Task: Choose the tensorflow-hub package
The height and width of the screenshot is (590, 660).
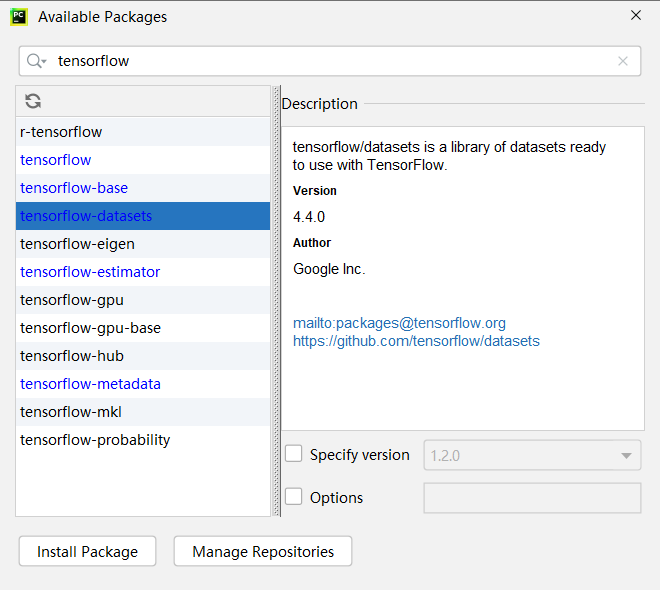Action: pos(72,356)
